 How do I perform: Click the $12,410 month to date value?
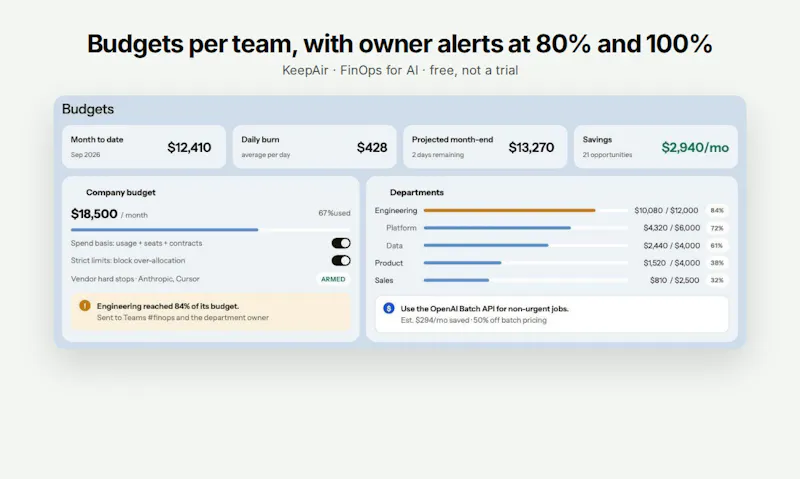(189, 147)
